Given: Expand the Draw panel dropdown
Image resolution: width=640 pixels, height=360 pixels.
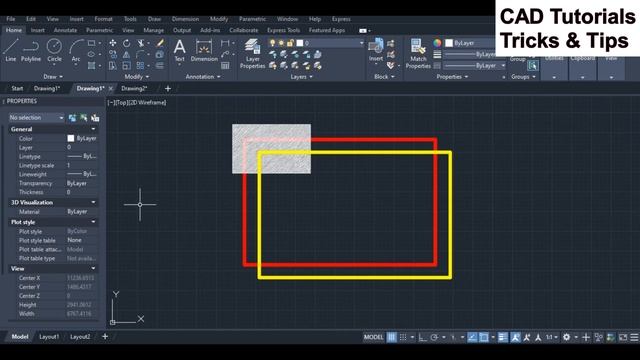Looking at the screenshot, I should [53, 77].
